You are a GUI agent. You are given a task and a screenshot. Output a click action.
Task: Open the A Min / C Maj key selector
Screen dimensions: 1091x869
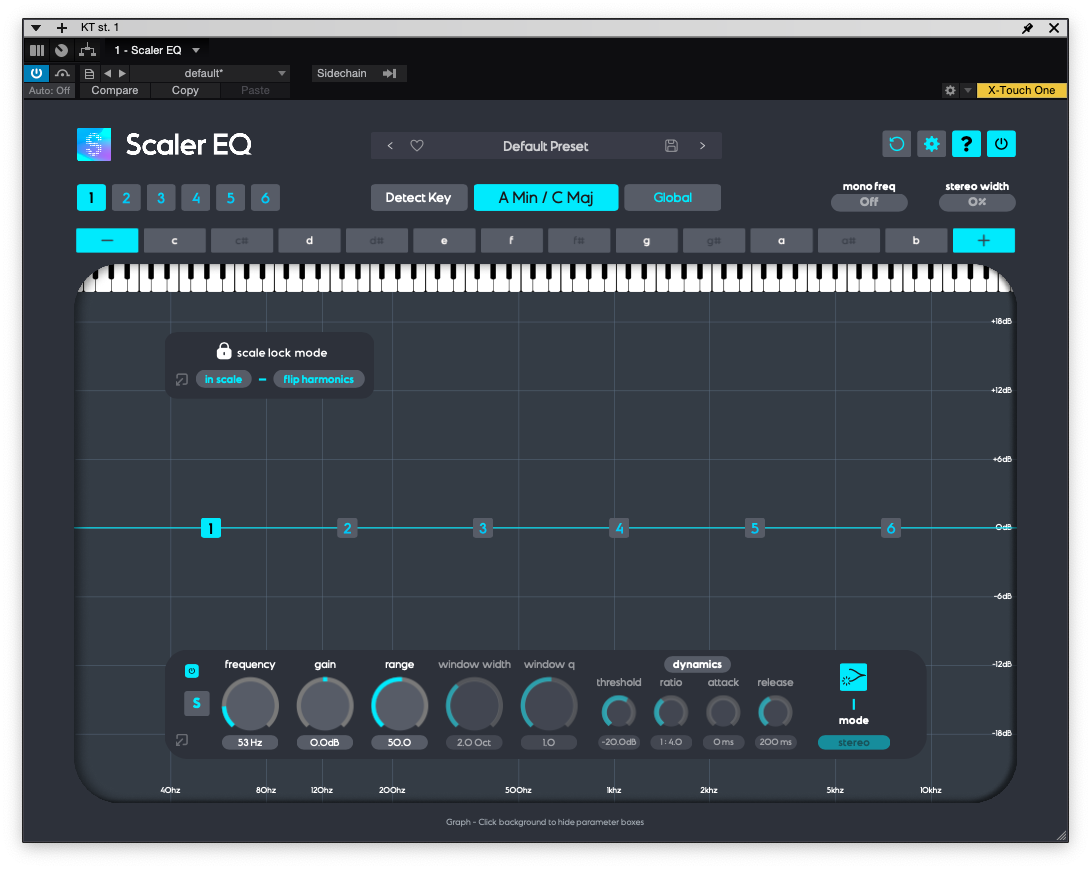click(x=546, y=198)
